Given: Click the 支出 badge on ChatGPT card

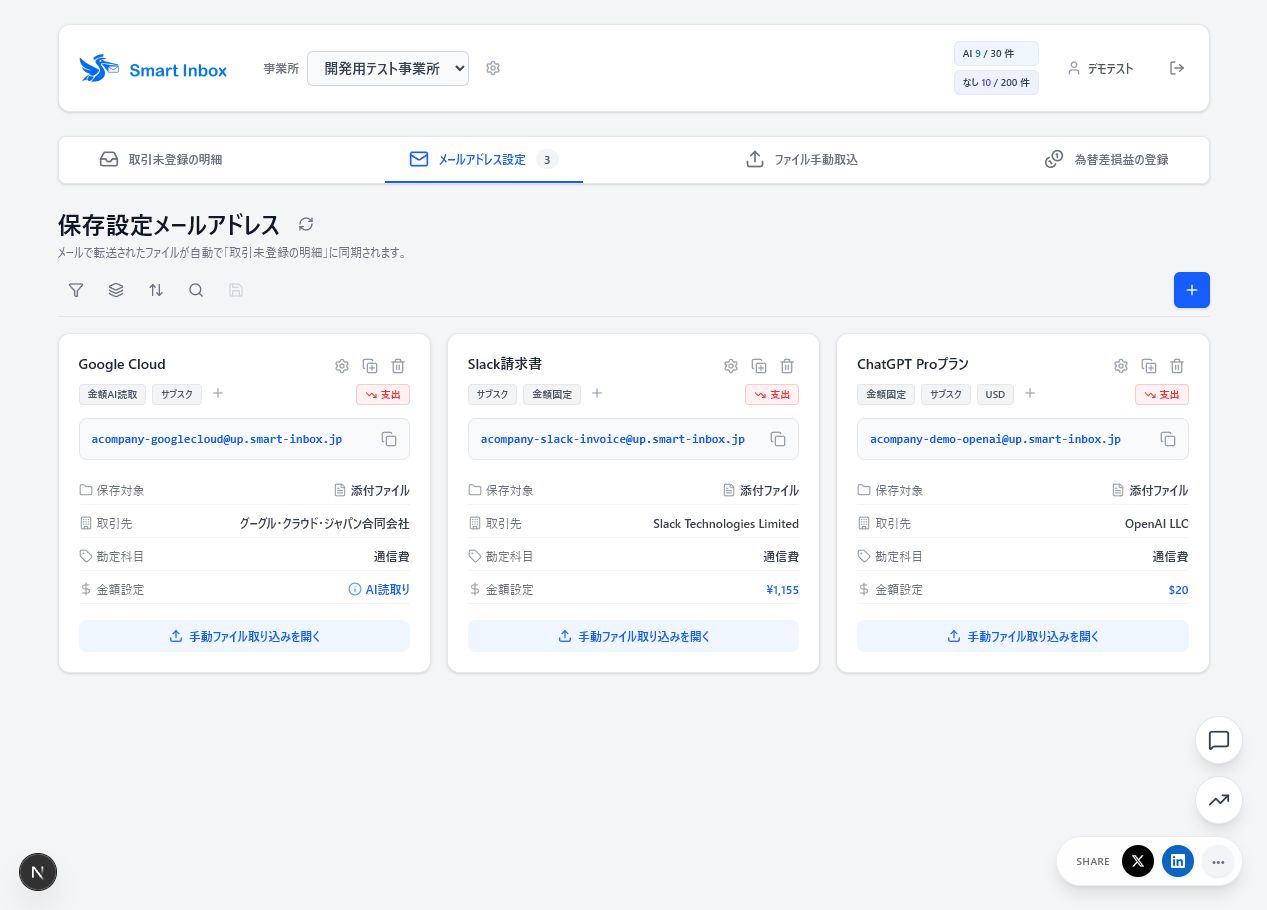Looking at the screenshot, I should point(1162,394).
